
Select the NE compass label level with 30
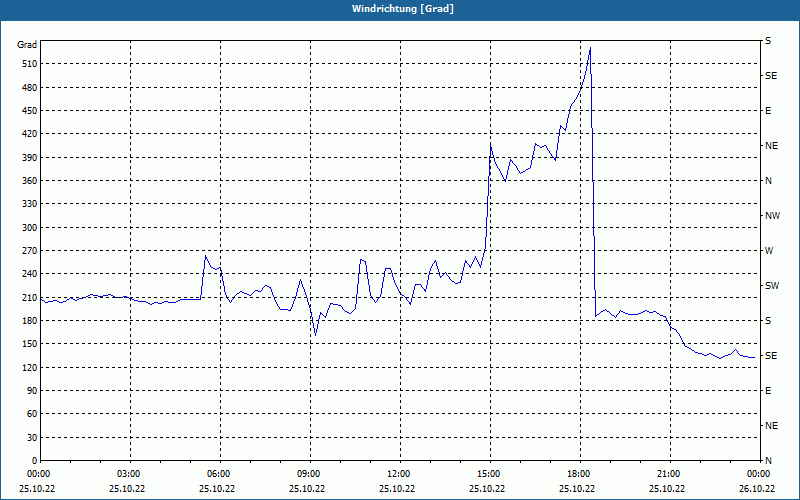771,426
